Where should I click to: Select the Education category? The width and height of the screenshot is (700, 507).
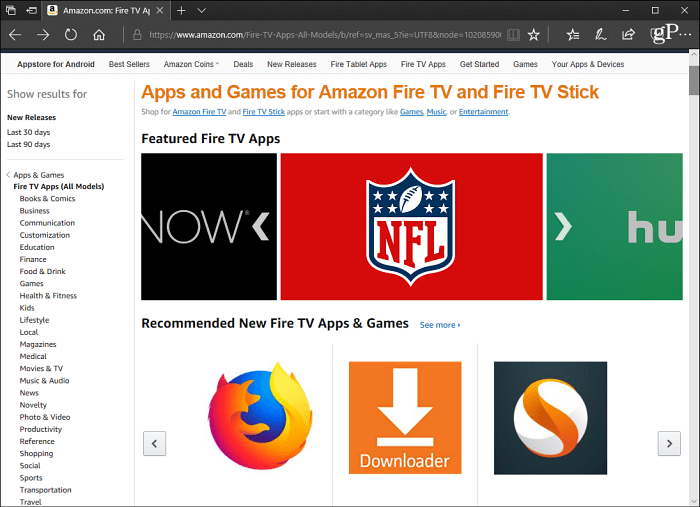[37, 247]
